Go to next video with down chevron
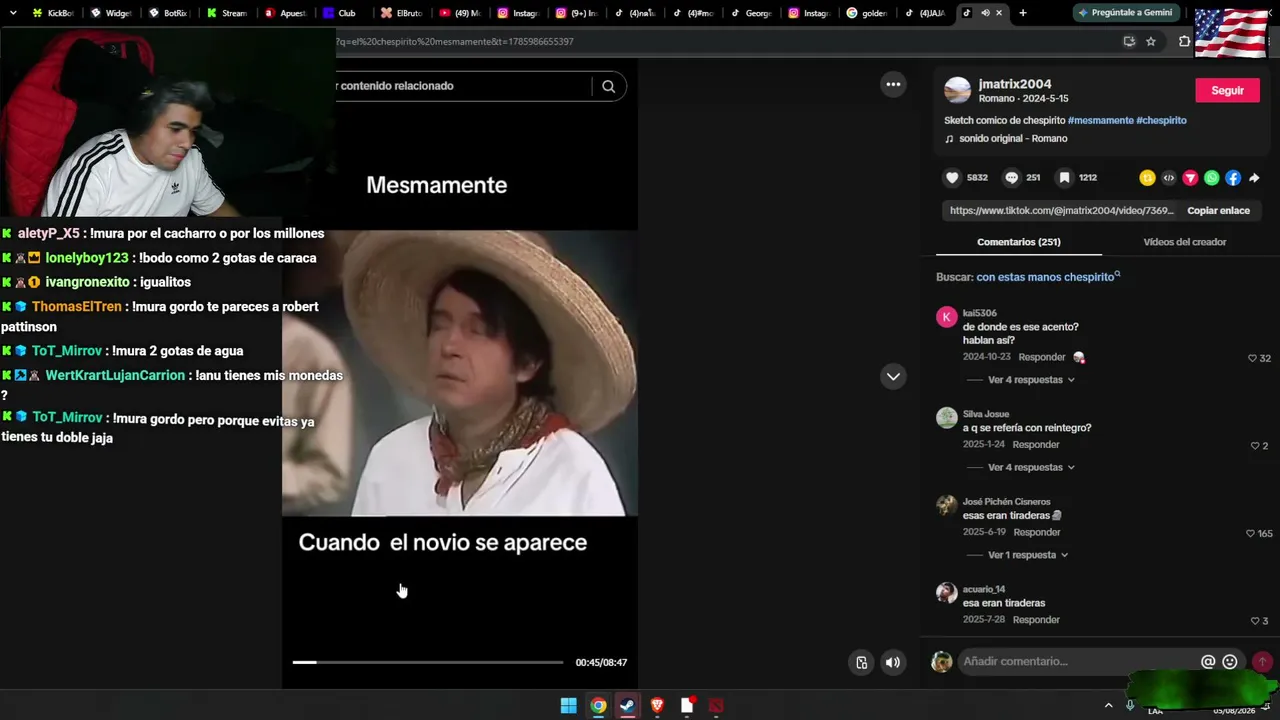This screenshot has width=1280, height=720. pyautogui.click(x=893, y=376)
